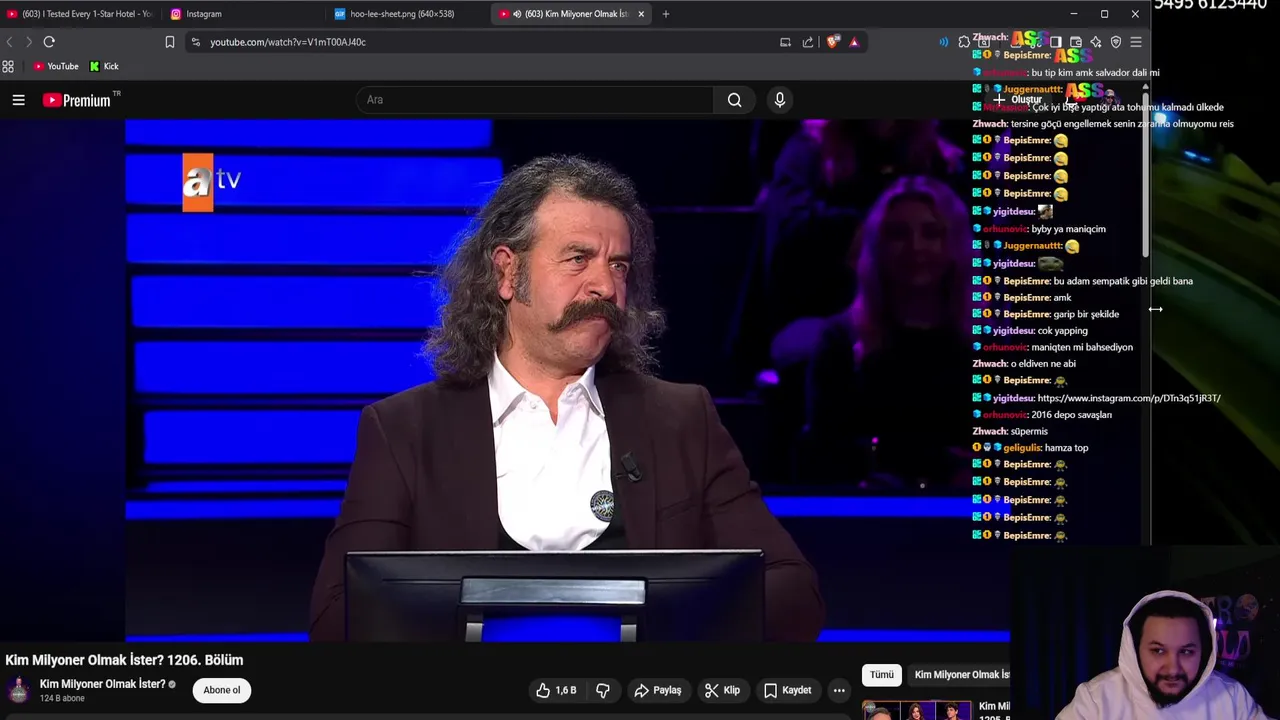This screenshot has height=720, width=1280.
Task: Click the chat message 'o eldiven ne abi'
Action: coord(1043,364)
